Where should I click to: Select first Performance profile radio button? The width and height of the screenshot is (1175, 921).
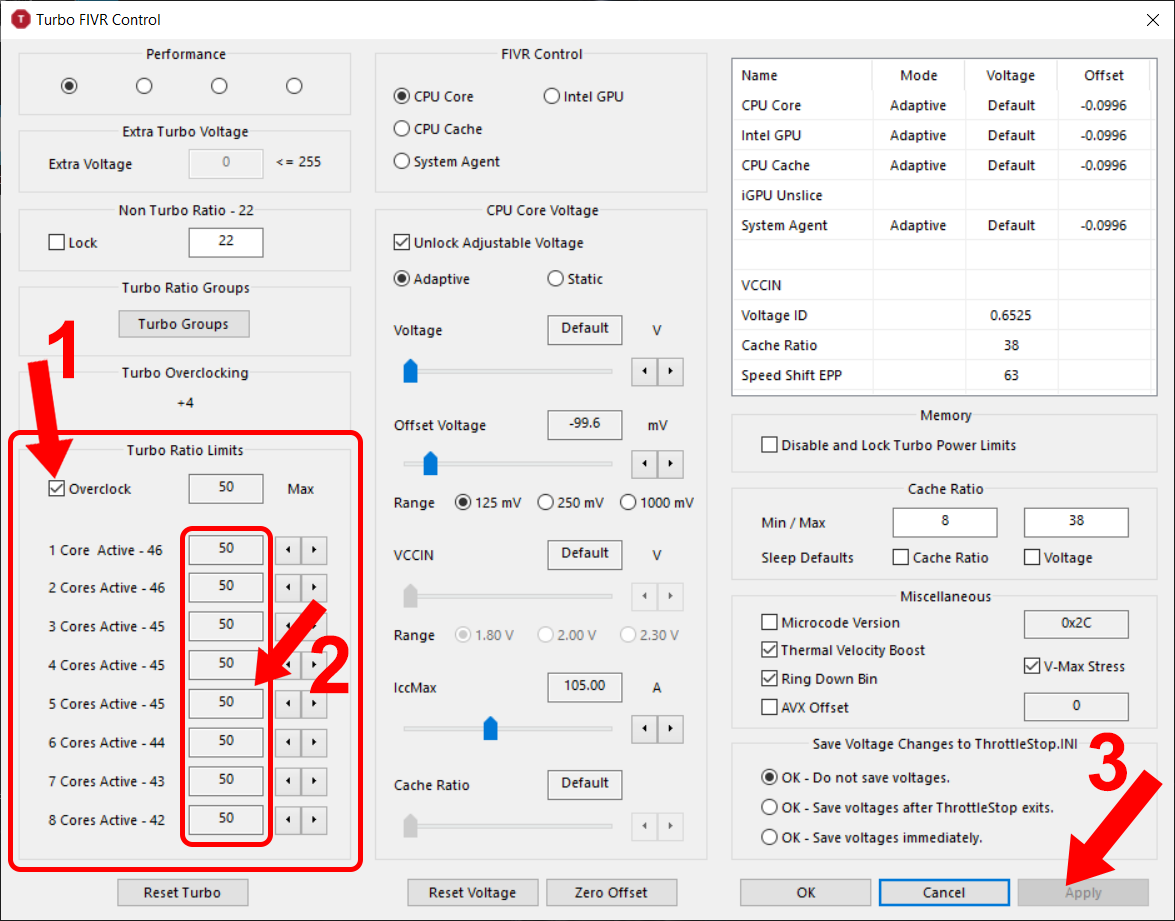coord(69,86)
